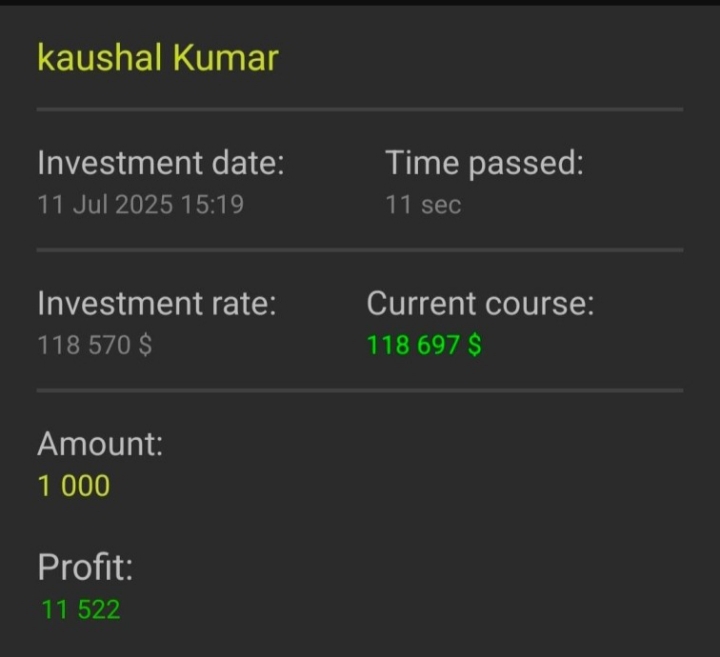This screenshot has height=657, width=720.
Task: Click the divider line above Investment rate
Action: 360,249
